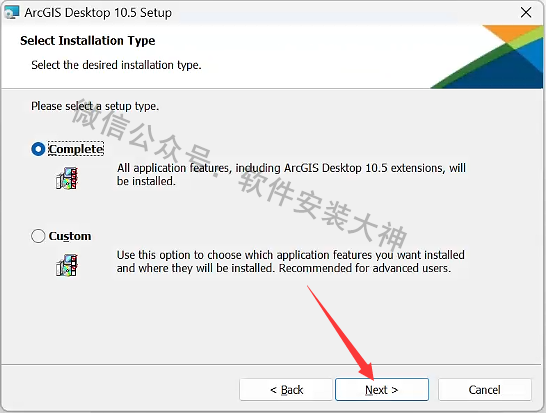
Task: Click the 'Select the desired installation type' subtitle
Action: tap(116, 65)
